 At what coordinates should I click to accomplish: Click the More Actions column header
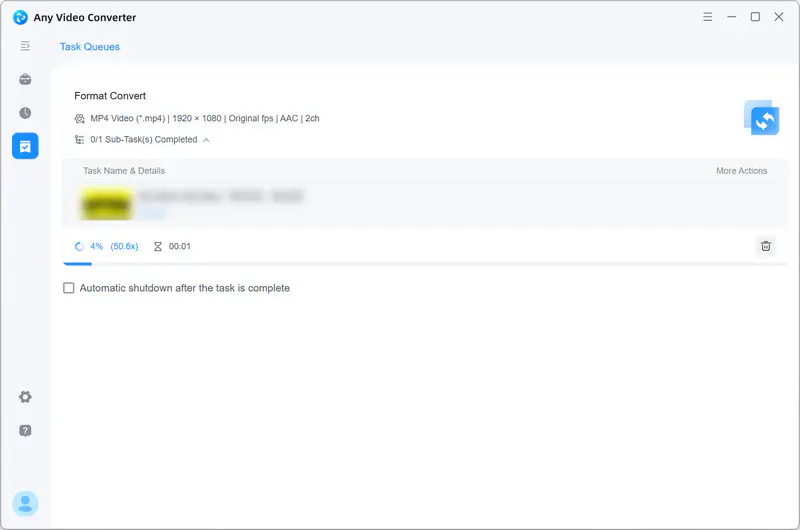pos(741,171)
